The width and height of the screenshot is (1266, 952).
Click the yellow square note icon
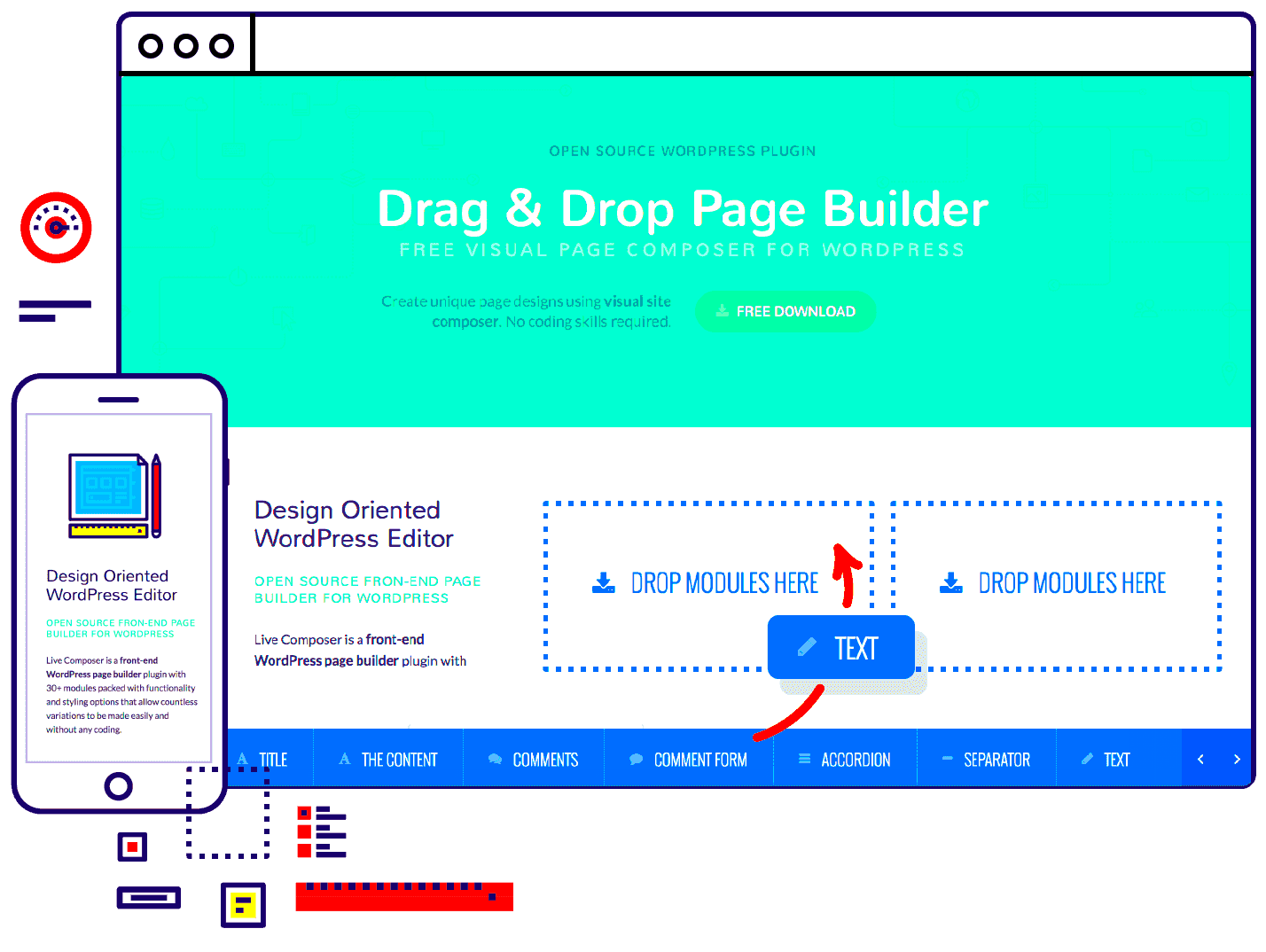(x=243, y=905)
